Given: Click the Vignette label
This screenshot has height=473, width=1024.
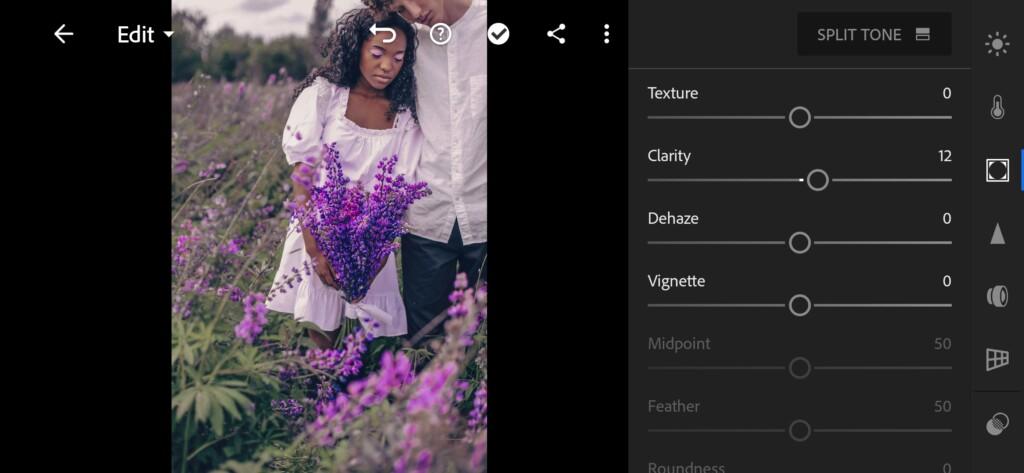Looking at the screenshot, I should coord(676,282).
